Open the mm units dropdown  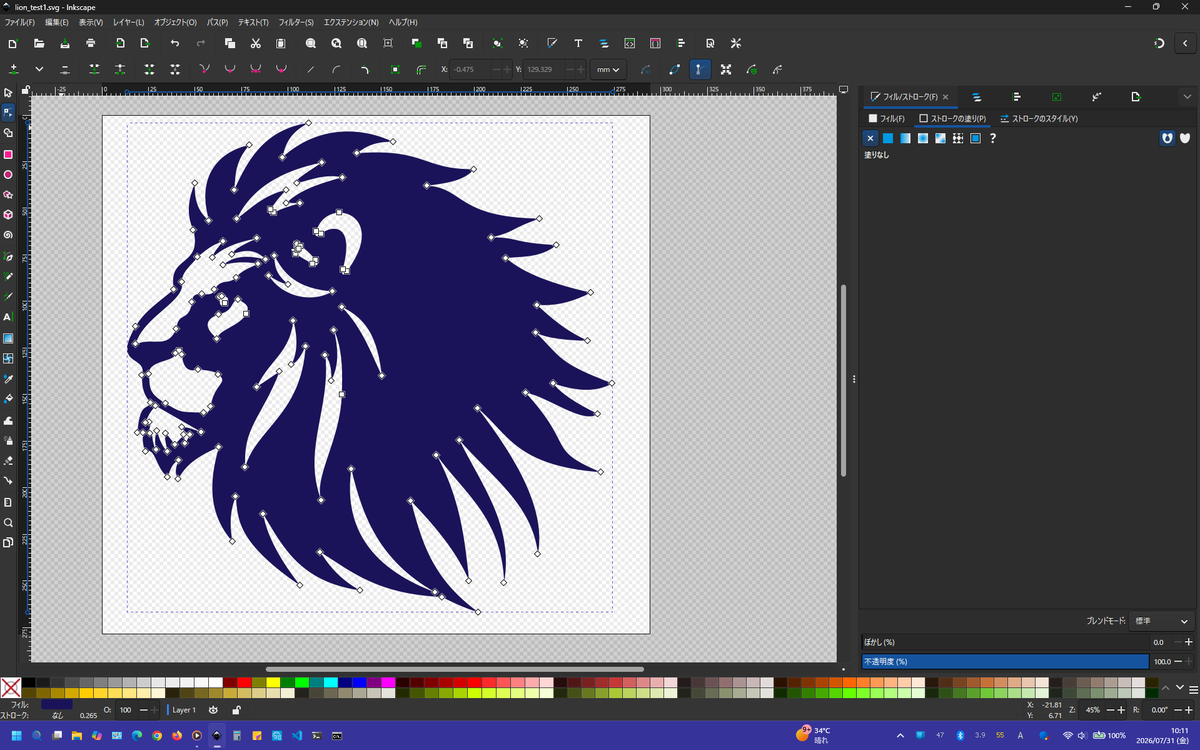coord(607,69)
